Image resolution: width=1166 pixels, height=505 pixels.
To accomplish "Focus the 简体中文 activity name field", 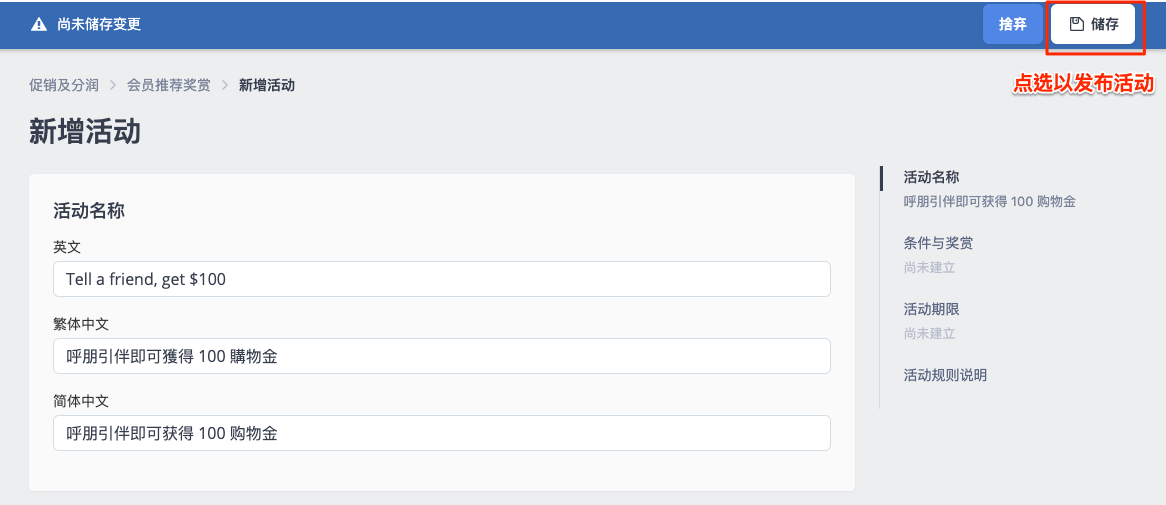I will (442, 433).
